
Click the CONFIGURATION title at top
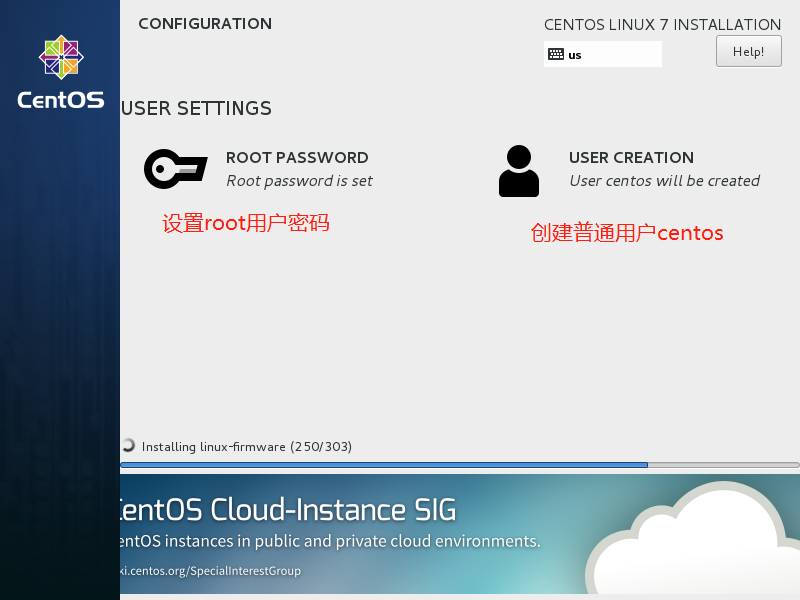point(205,24)
